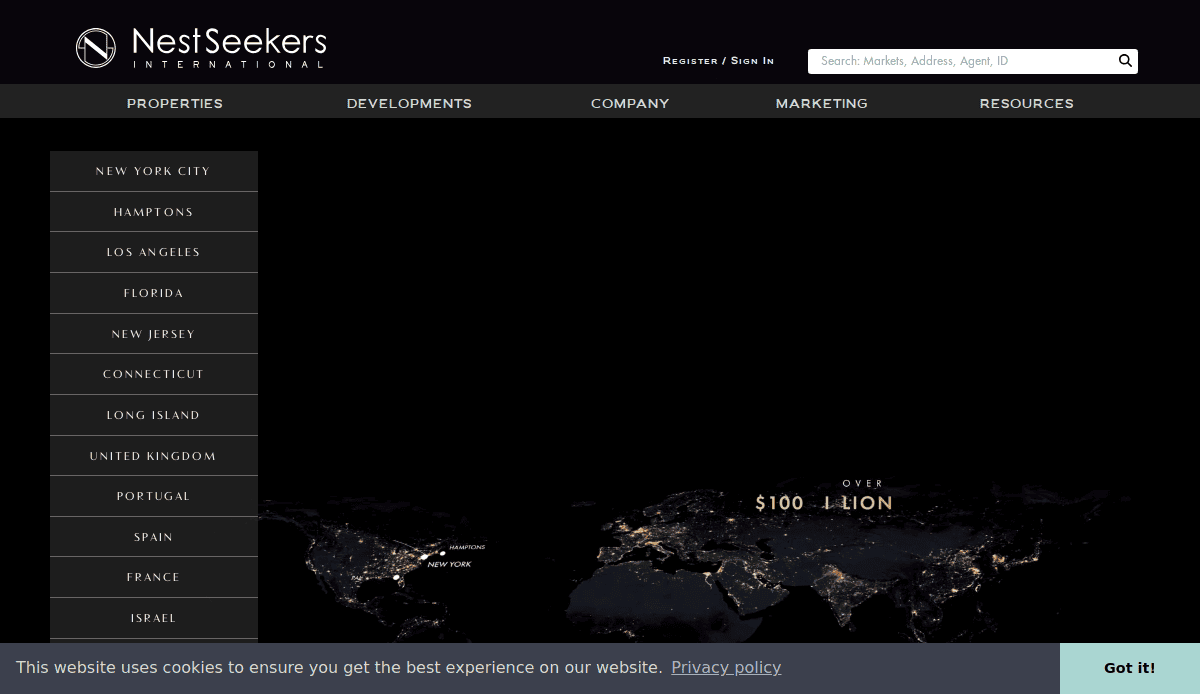The image size is (1200, 694).
Task: Select LOS ANGELES from the sidebar
Action: pyautogui.click(x=153, y=252)
